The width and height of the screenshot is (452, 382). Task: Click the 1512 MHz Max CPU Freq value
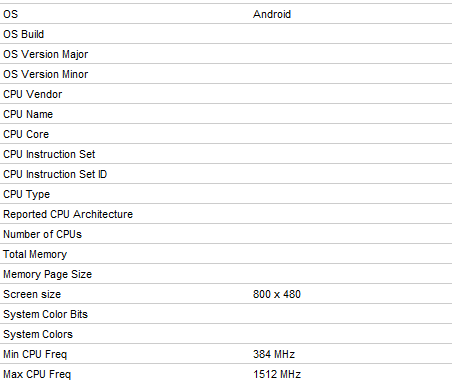[x=277, y=374]
